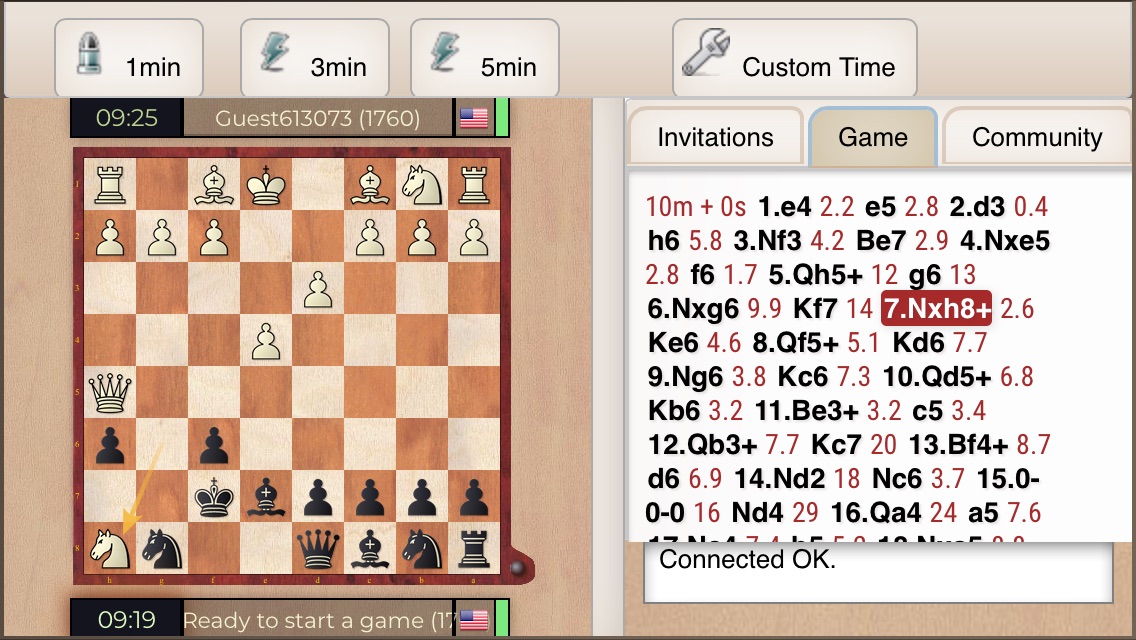Viewport: 1136px width, 640px height.
Task: Select the black king piece
Action: pos(214,496)
